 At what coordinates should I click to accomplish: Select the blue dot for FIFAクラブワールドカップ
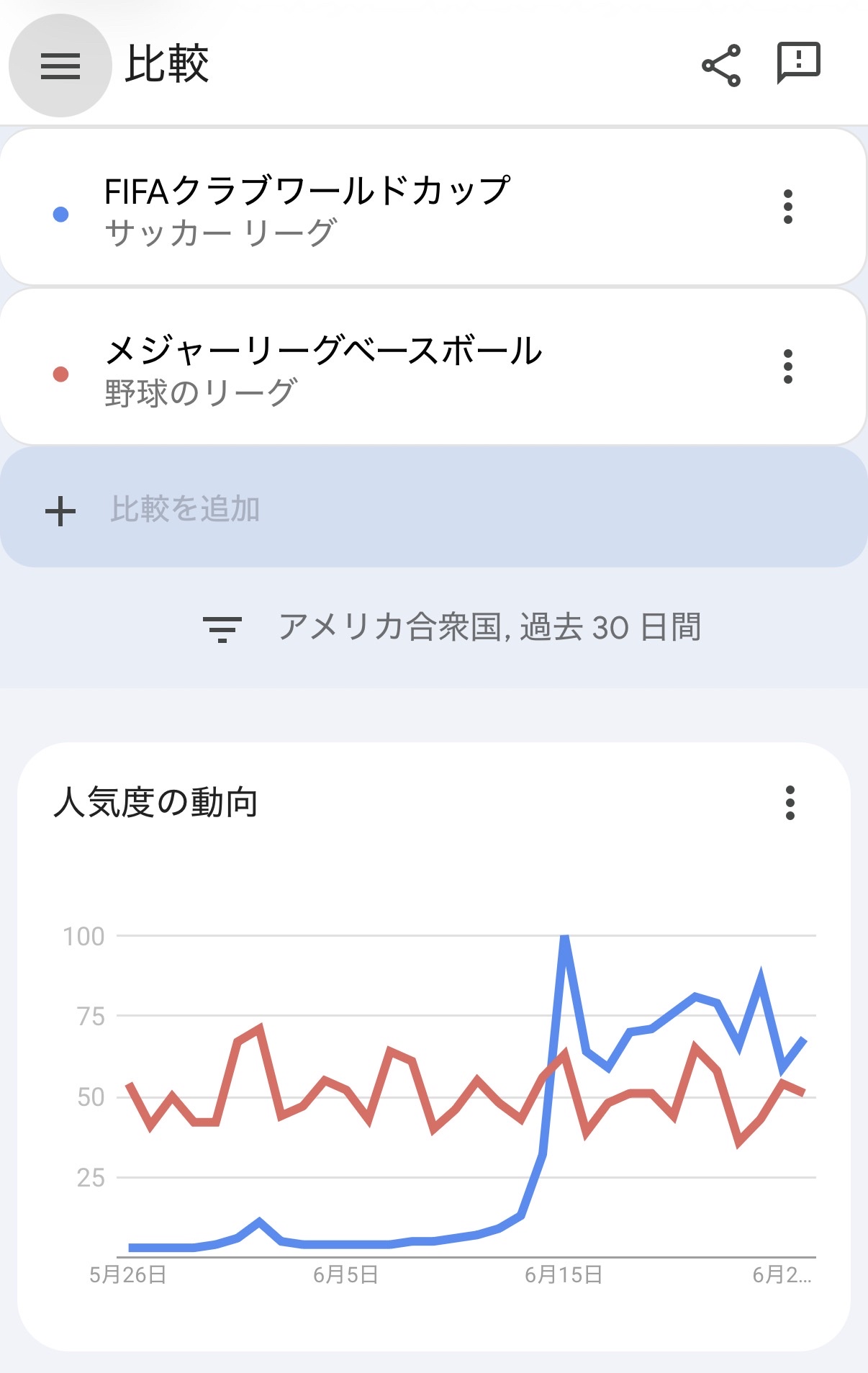[61, 215]
